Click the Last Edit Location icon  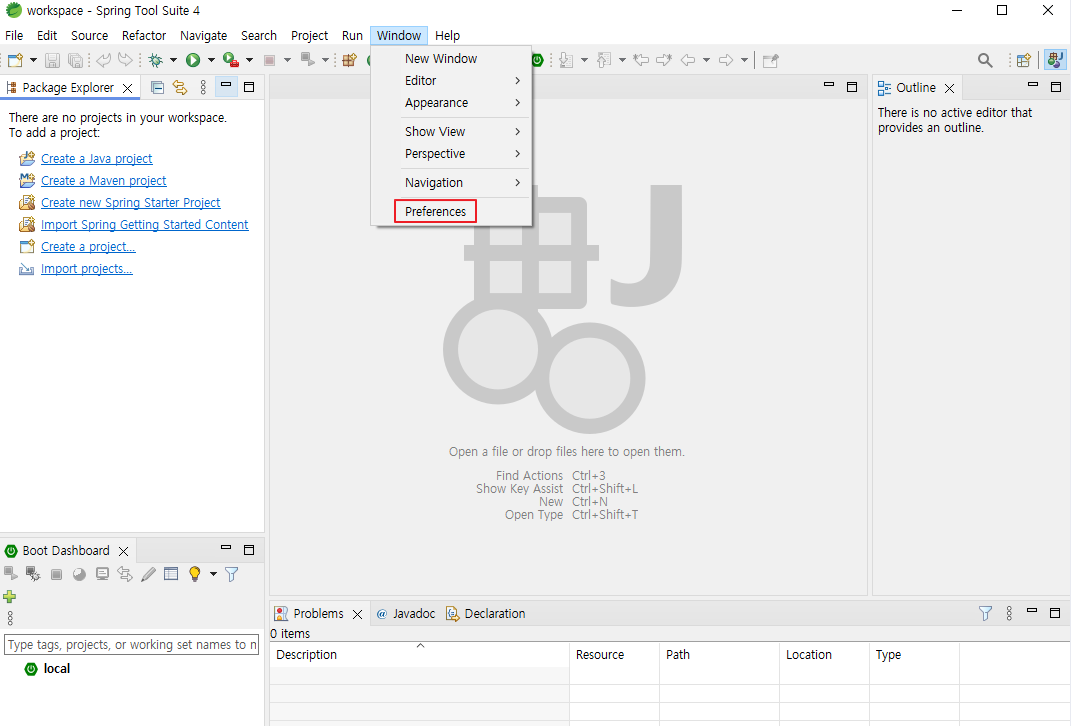641,60
